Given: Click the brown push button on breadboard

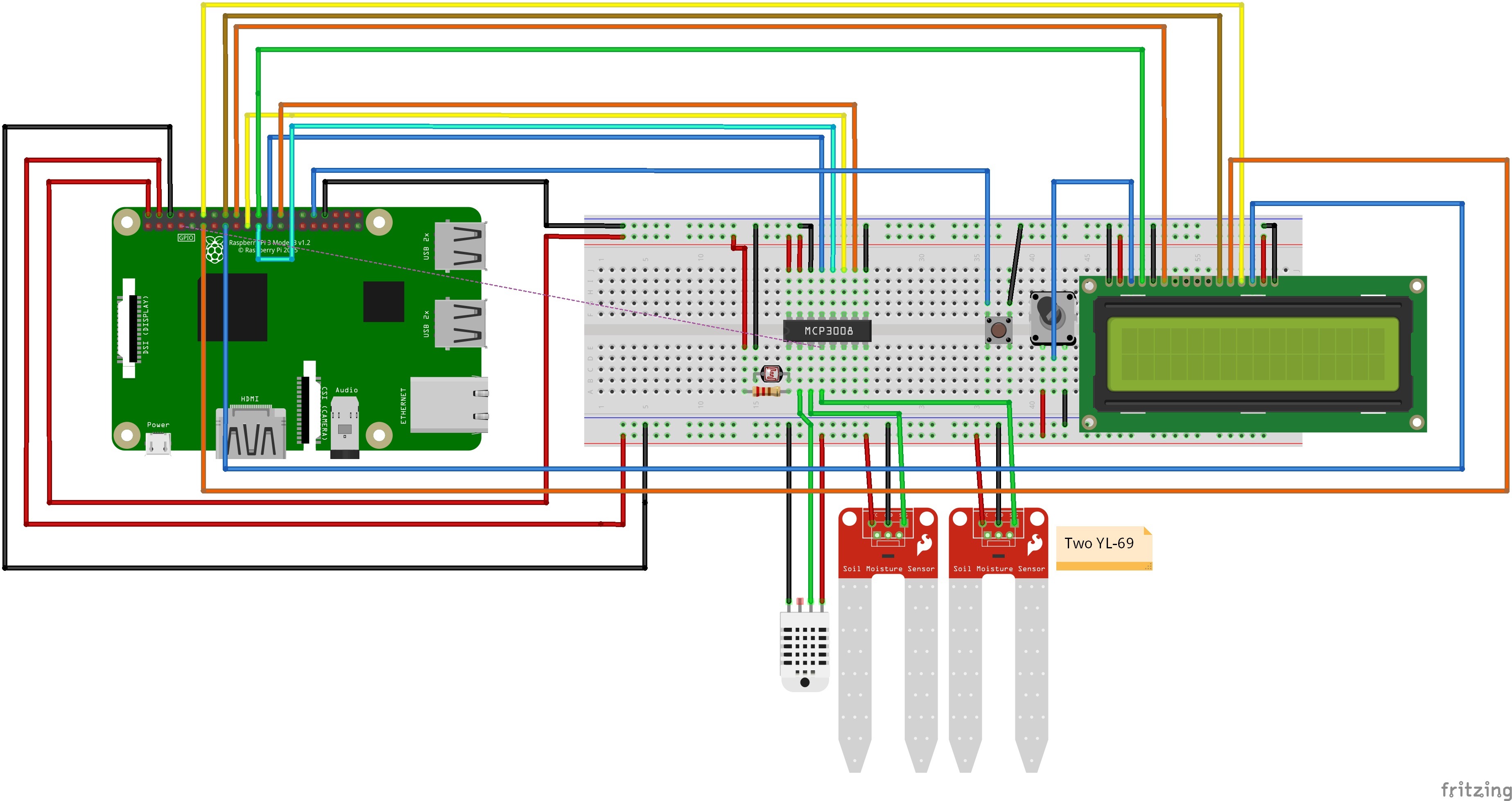Looking at the screenshot, I should pyautogui.click(x=999, y=329).
